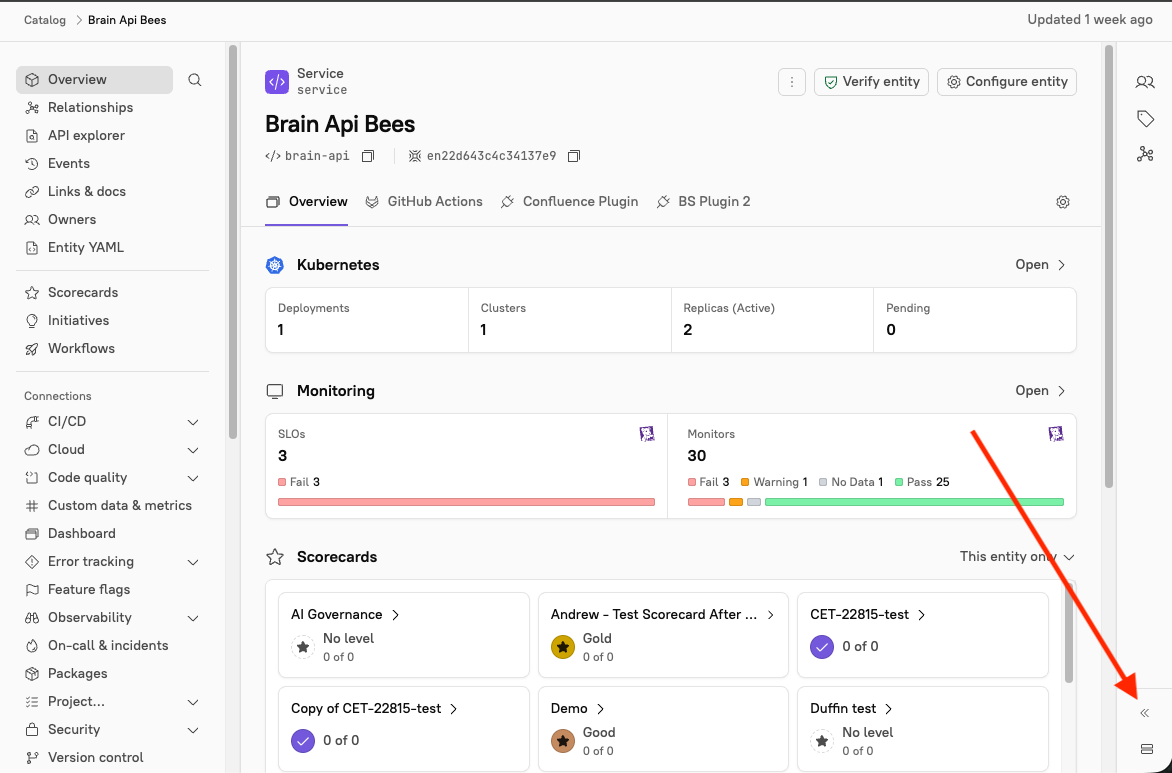Click the red SLOs fail progress bar

466,502
